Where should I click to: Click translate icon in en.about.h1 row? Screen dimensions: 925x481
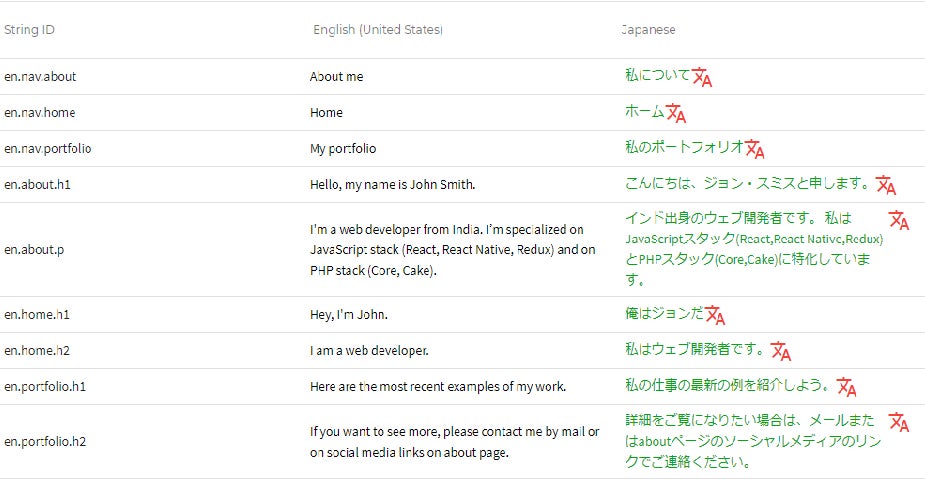click(x=885, y=185)
